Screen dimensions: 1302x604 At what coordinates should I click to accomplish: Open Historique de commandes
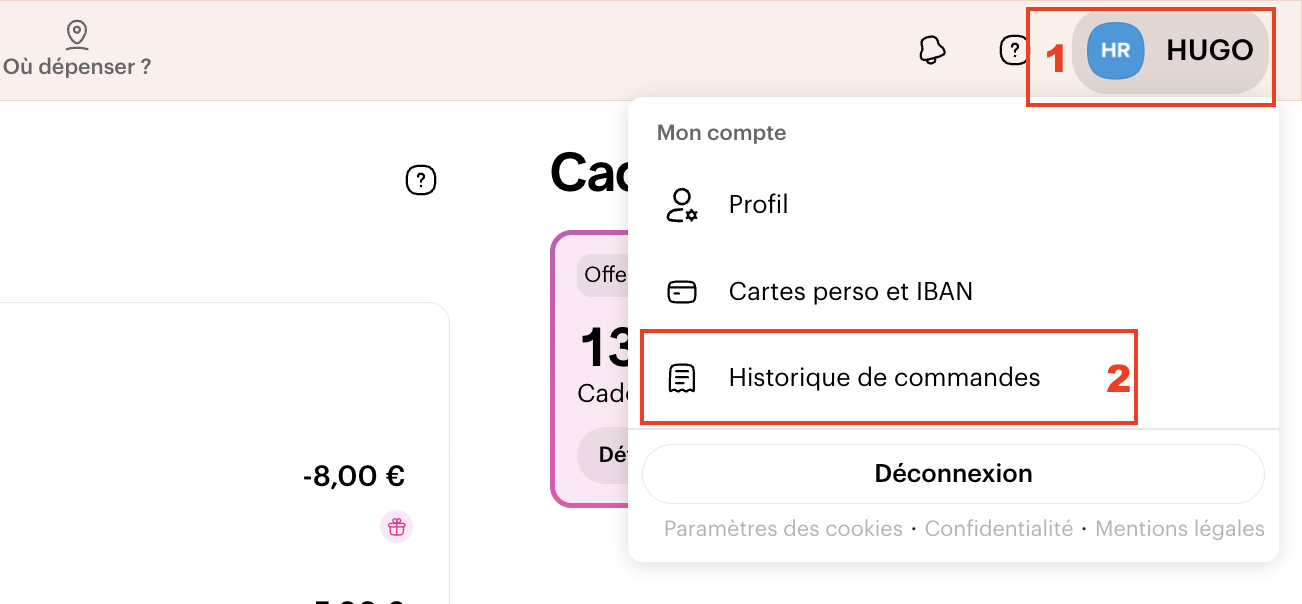(x=884, y=377)
